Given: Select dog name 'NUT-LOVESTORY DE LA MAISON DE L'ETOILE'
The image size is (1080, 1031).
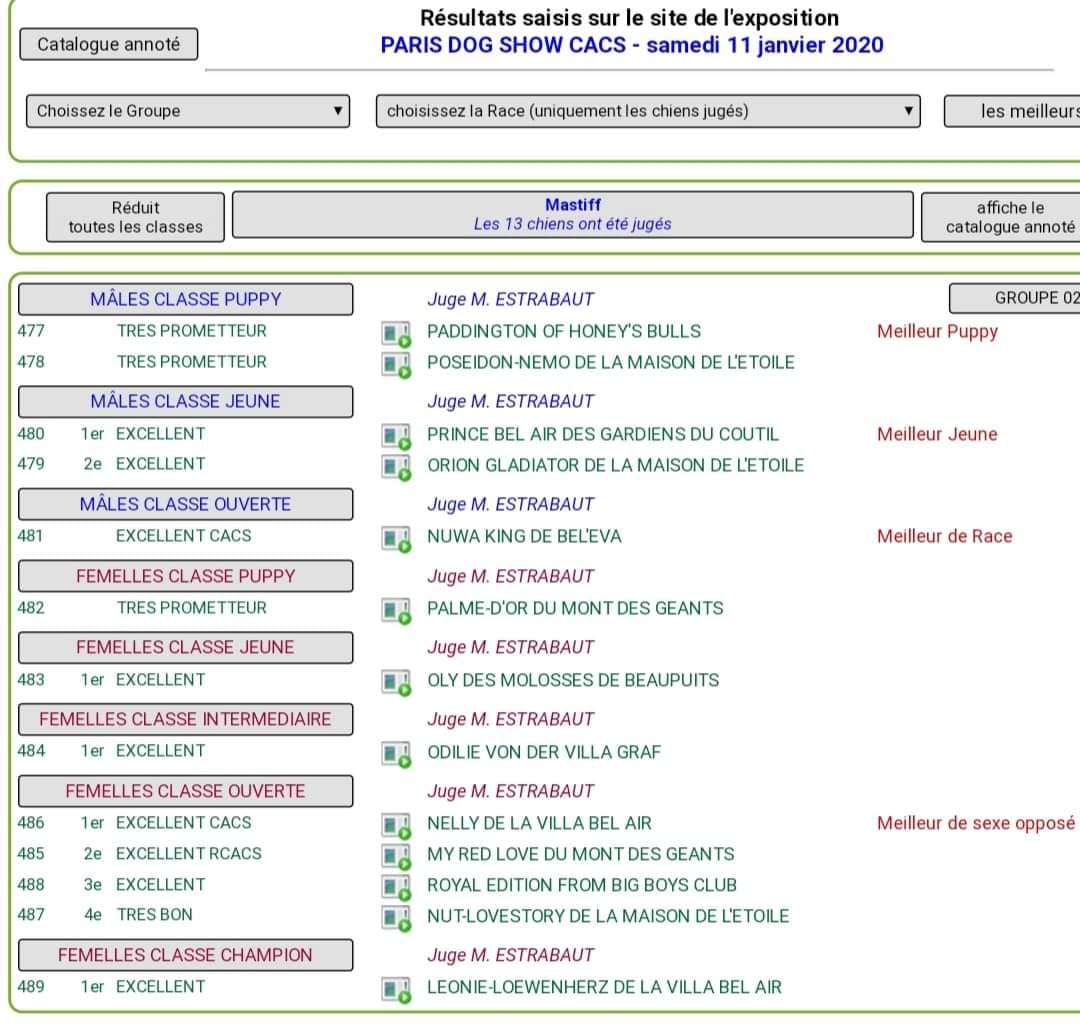Looking at the screenshot, I should click(608, 916).
